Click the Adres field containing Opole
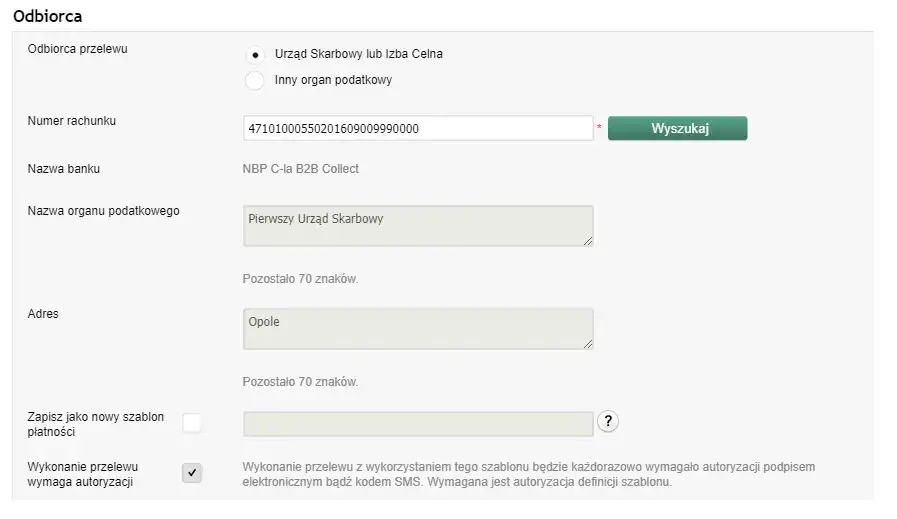This screenshot has height=519, width=897. click(x=418, y=328)
